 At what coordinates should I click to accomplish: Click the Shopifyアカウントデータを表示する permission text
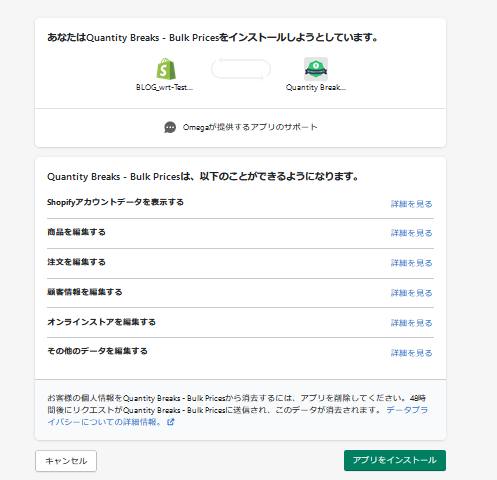point(115,202)
